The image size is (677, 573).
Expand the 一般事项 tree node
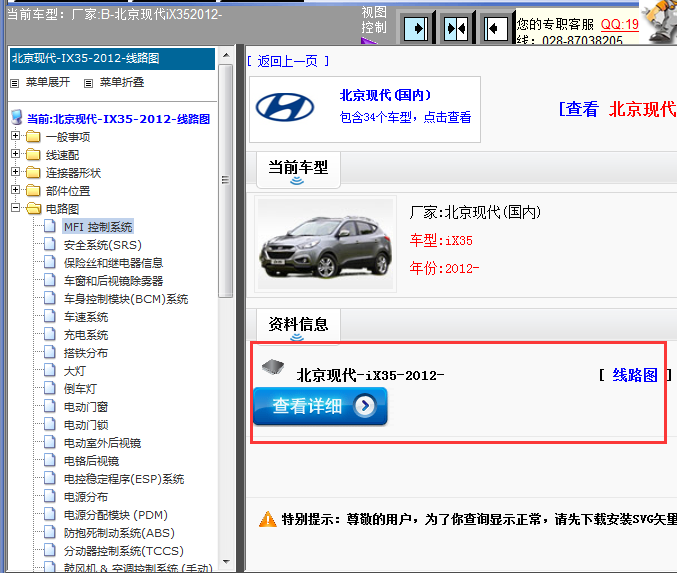click(x=16, y=136)
